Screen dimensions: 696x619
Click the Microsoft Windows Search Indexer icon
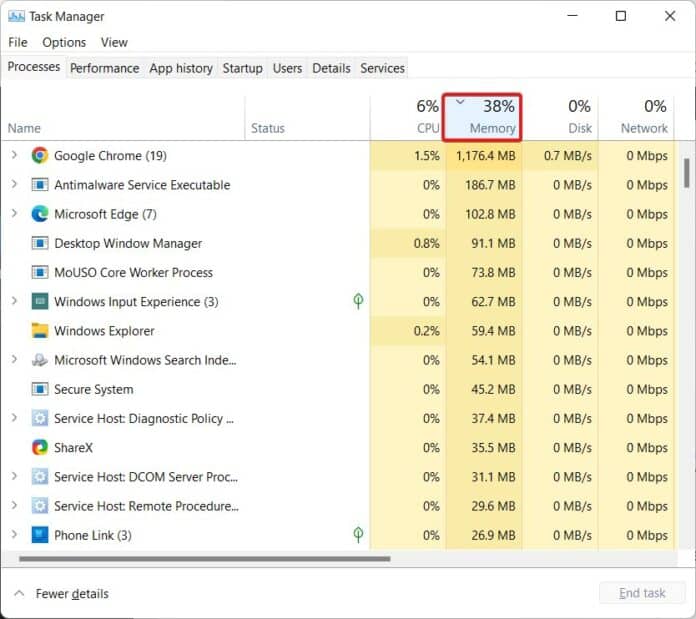point(40,360)
